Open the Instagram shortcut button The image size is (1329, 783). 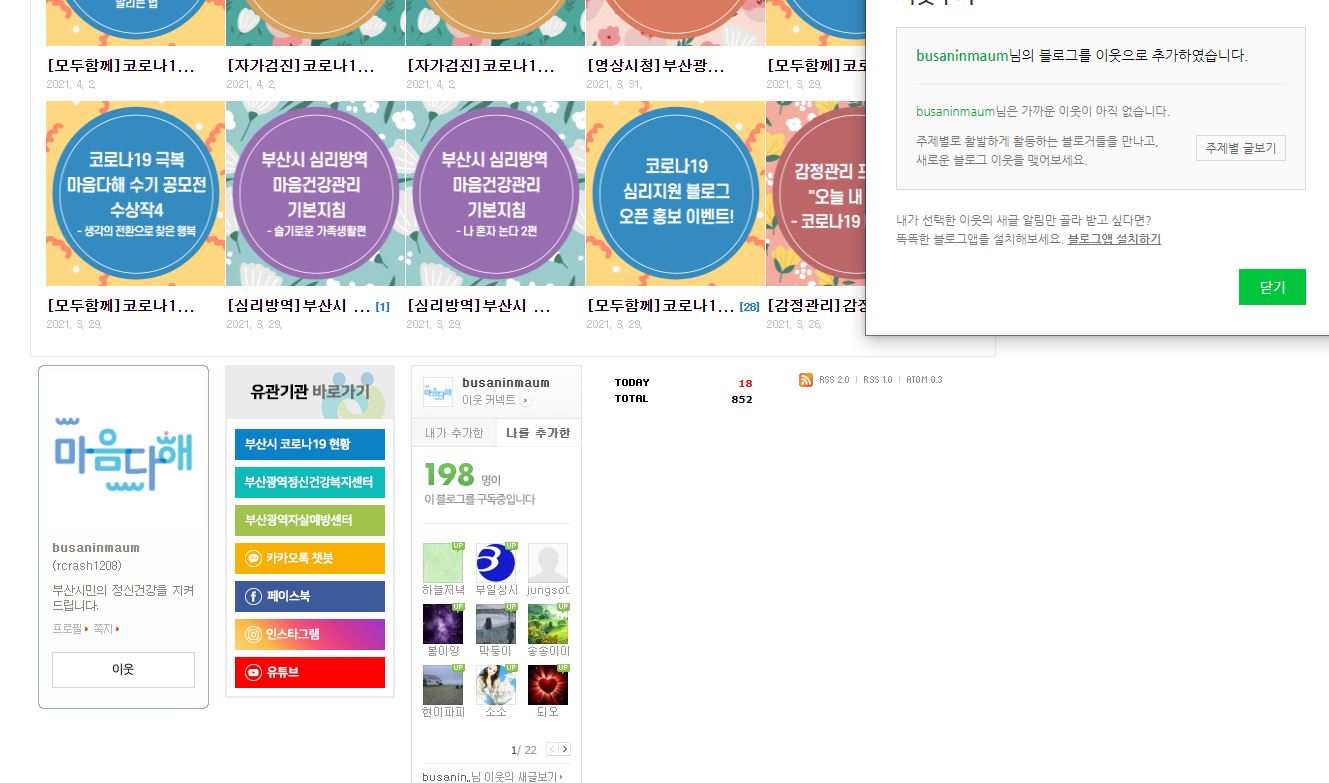click(x=309, y=634)
